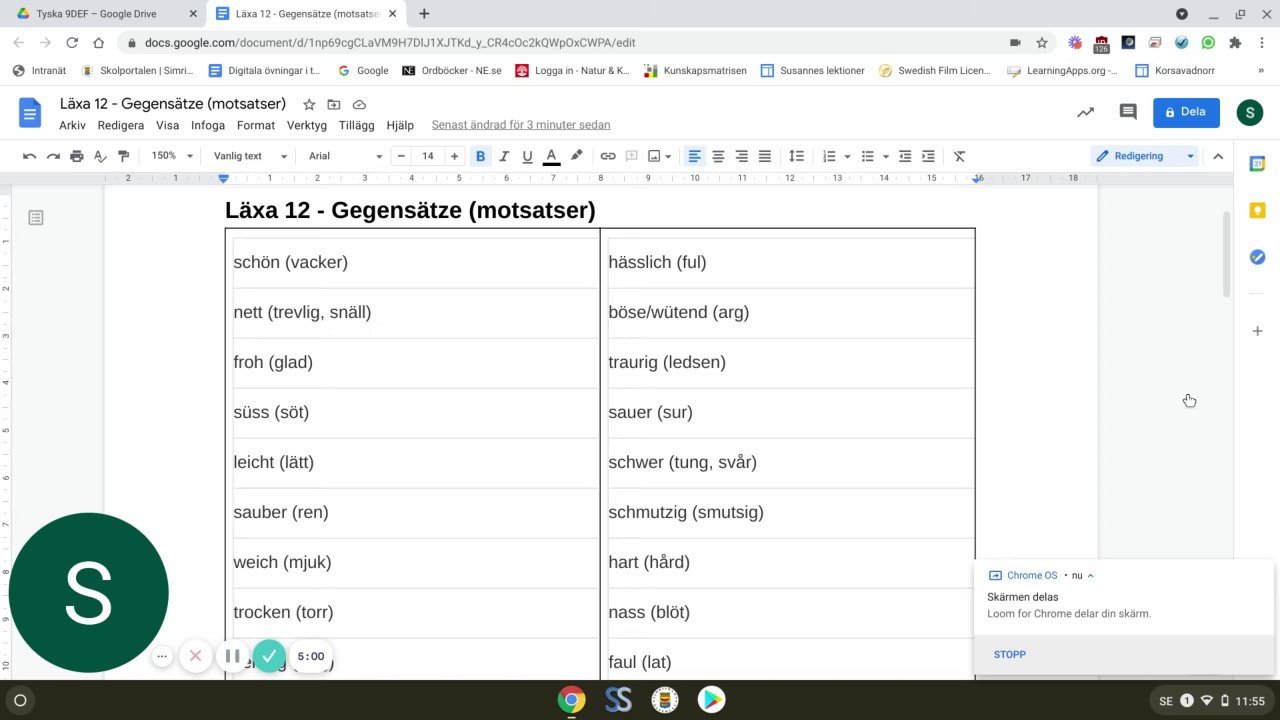Toggle the numbered list
This screenshot has height=720, width=1280.
point(829,156)
